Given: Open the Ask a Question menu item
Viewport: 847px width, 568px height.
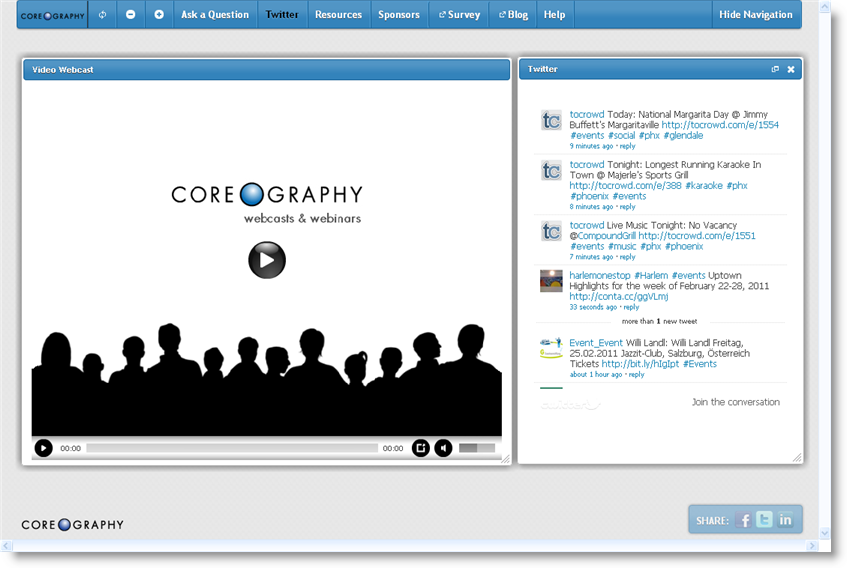Looking at the screenshot, I should pos(215,15).
